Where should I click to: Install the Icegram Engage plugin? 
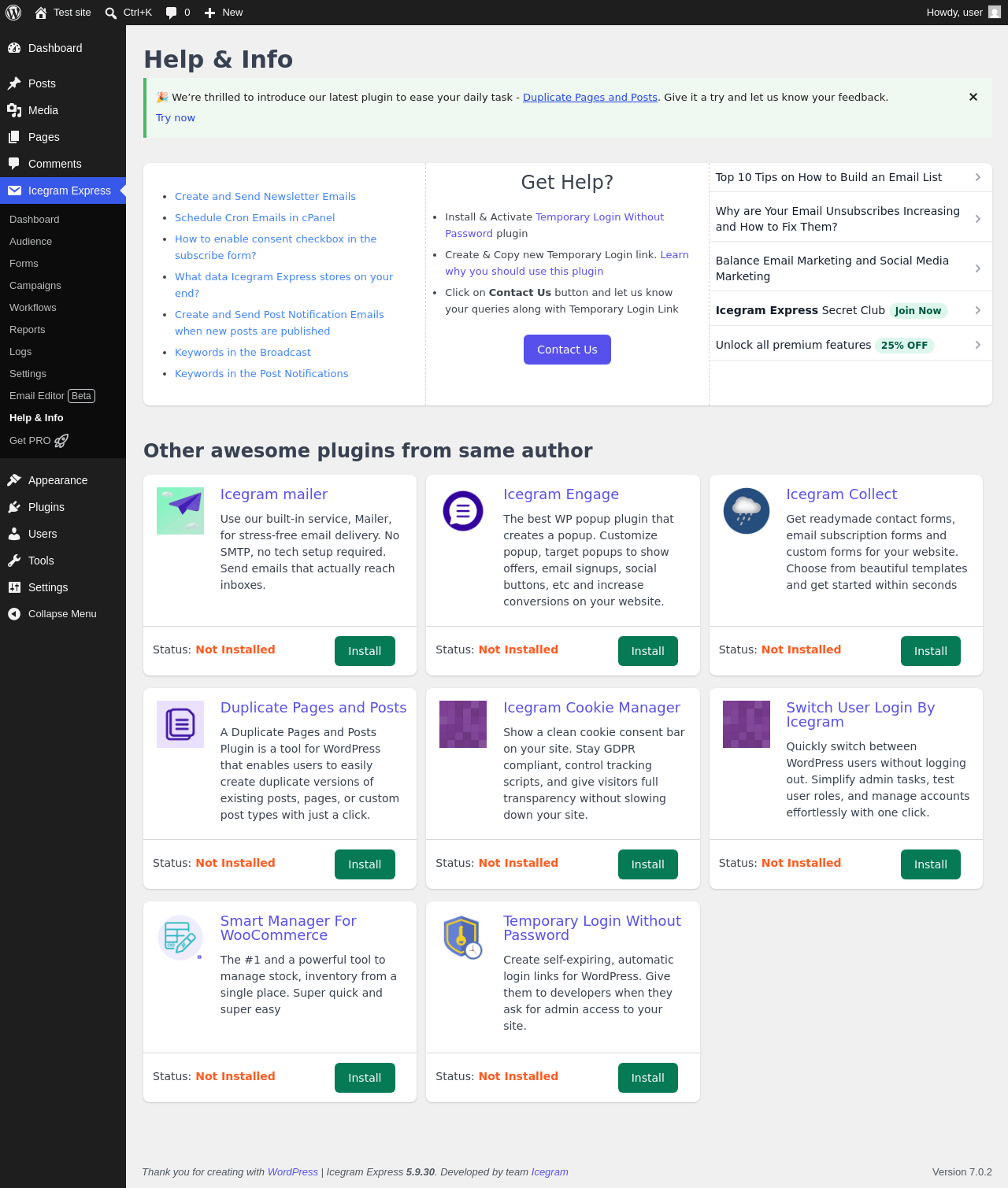(x=648, y=651)
